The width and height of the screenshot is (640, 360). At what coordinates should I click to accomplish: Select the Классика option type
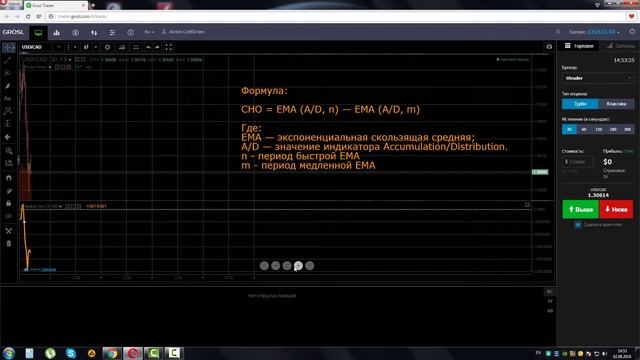click(616, 104)
